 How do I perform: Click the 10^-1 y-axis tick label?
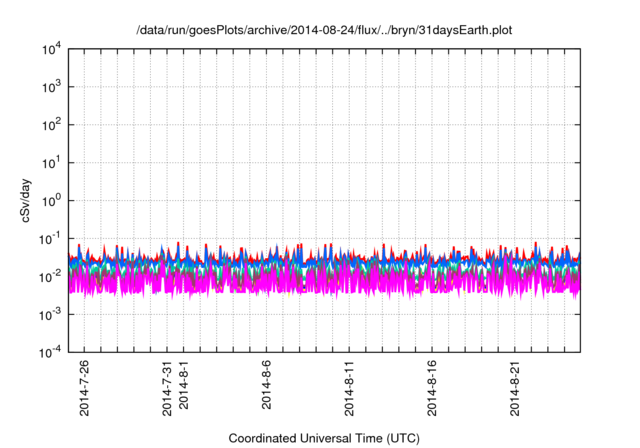pos(50,238)
